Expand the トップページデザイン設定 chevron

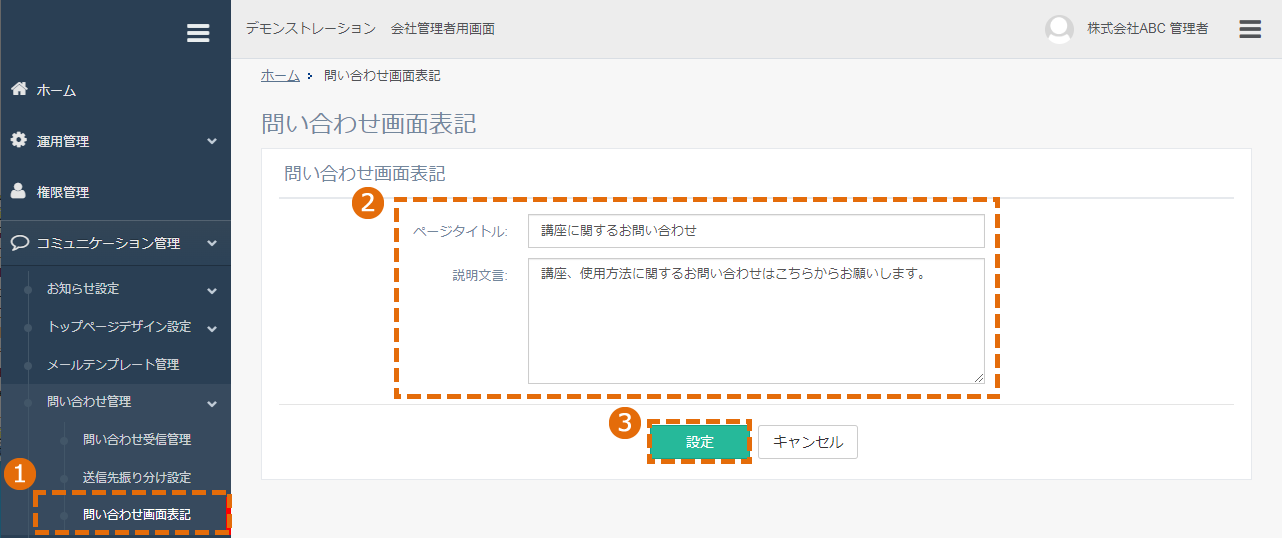coord(212,327)
